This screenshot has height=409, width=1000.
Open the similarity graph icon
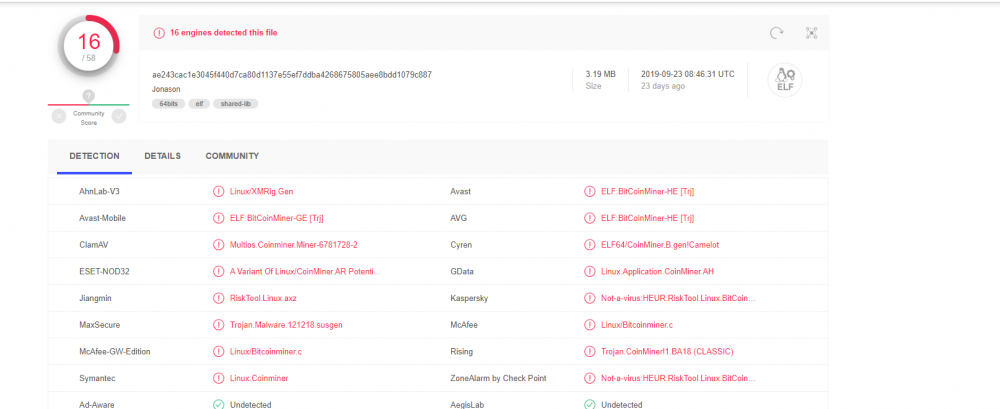coord(811,33)
